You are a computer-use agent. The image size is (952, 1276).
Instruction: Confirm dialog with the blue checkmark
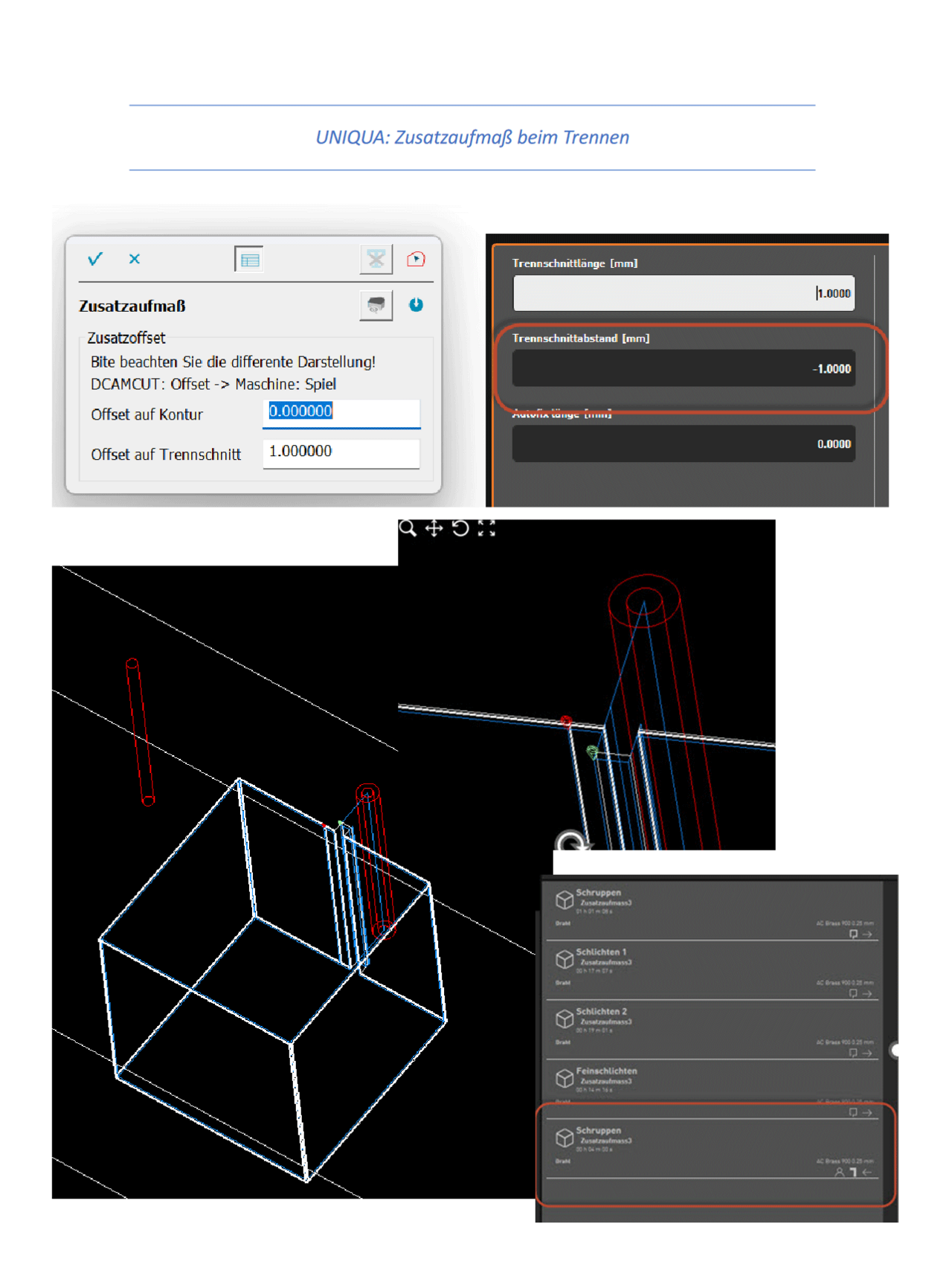[x=95, y=259]
